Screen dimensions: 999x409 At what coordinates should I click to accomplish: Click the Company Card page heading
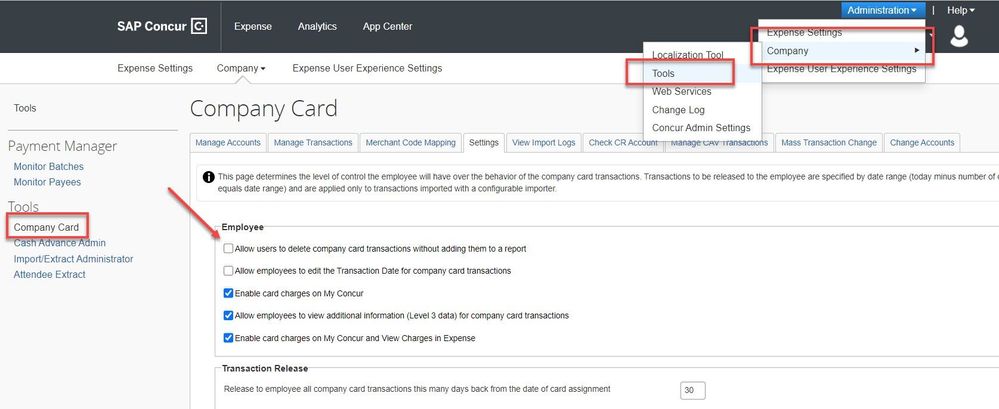pos(264,109)
